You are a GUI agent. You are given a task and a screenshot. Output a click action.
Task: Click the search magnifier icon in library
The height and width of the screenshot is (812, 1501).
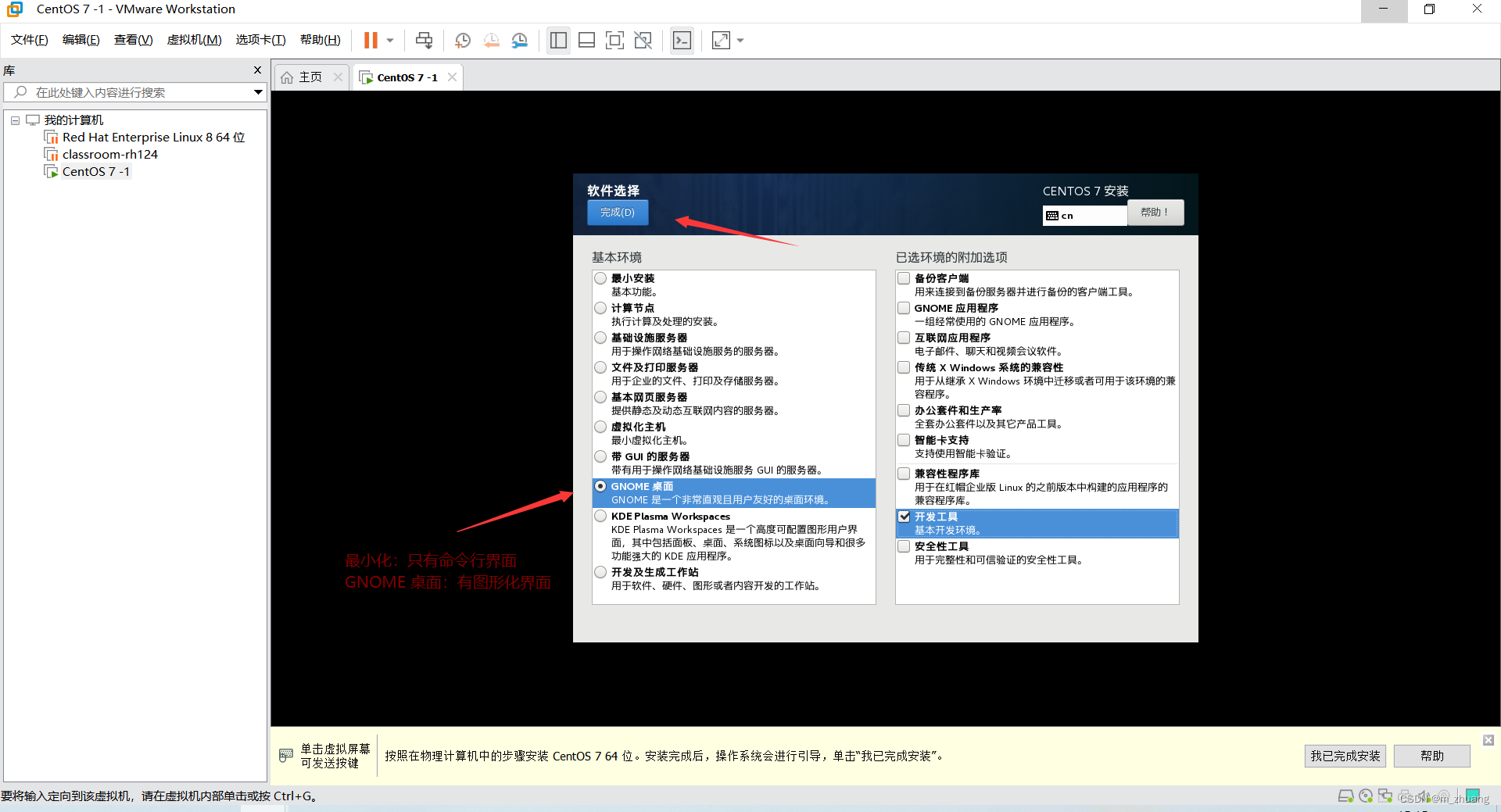click(21, 92)
